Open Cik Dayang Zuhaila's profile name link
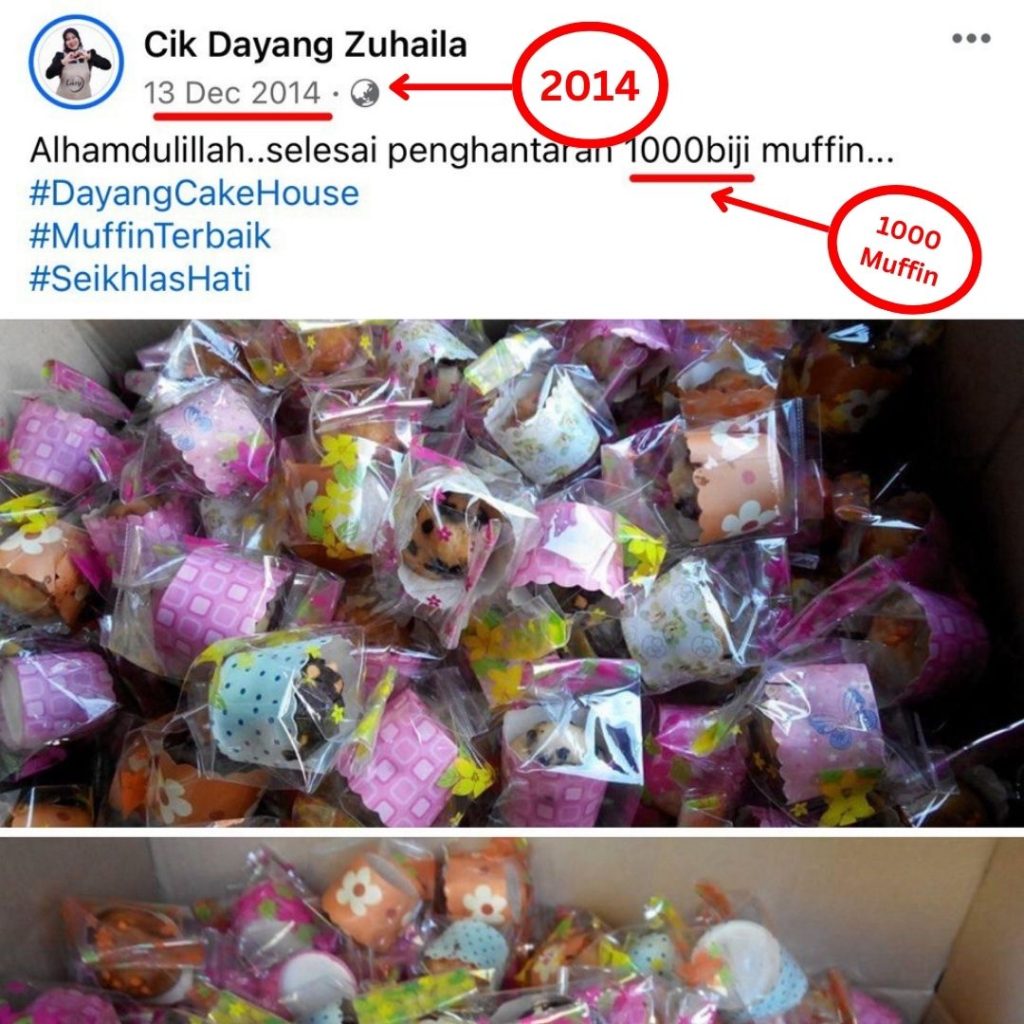Screen dimensions: 1024x1024 point(305,44)
